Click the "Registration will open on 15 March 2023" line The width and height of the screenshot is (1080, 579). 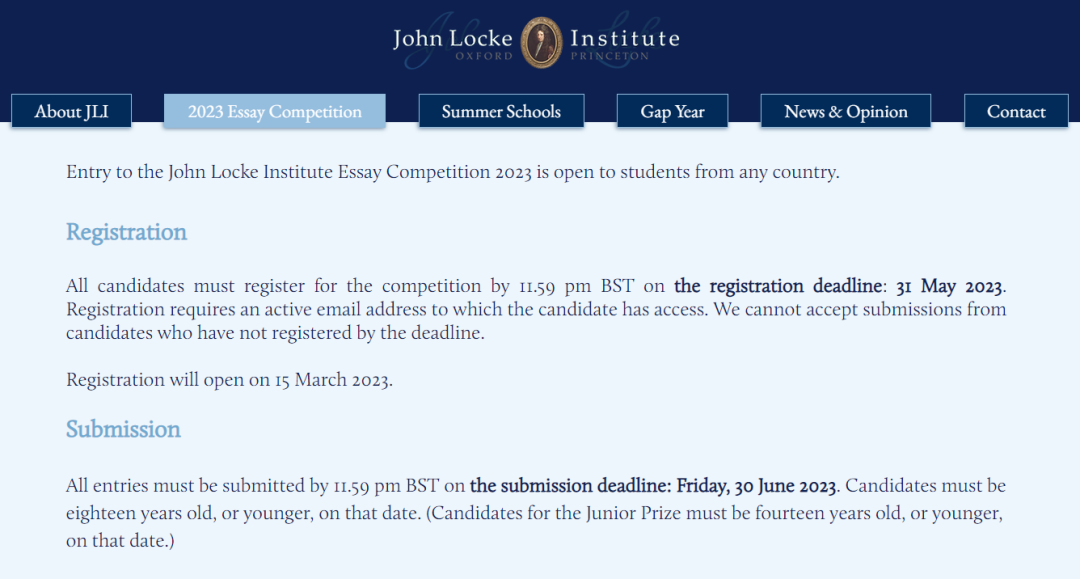pyautogui.click(x=229, y=380)
